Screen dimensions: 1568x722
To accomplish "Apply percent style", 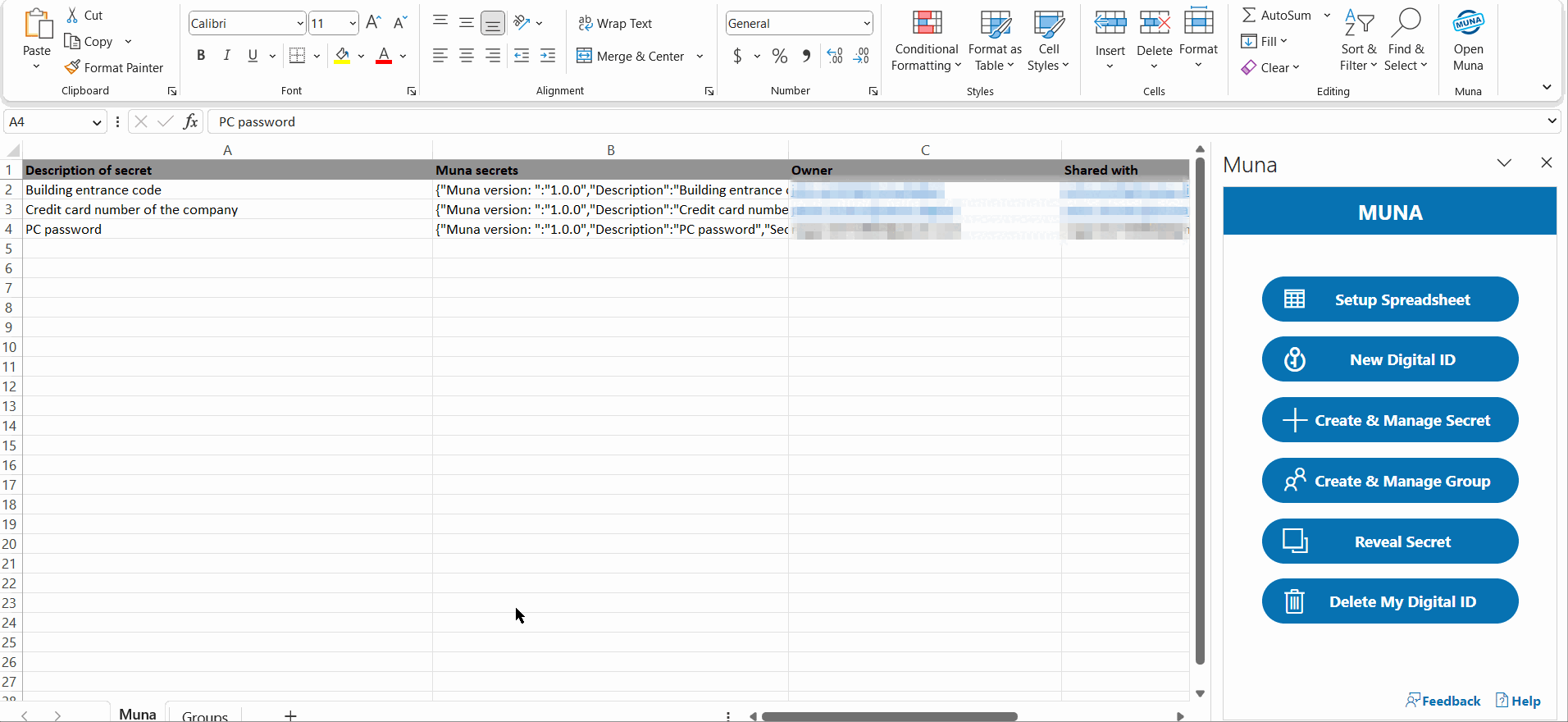I will [780, 56].
